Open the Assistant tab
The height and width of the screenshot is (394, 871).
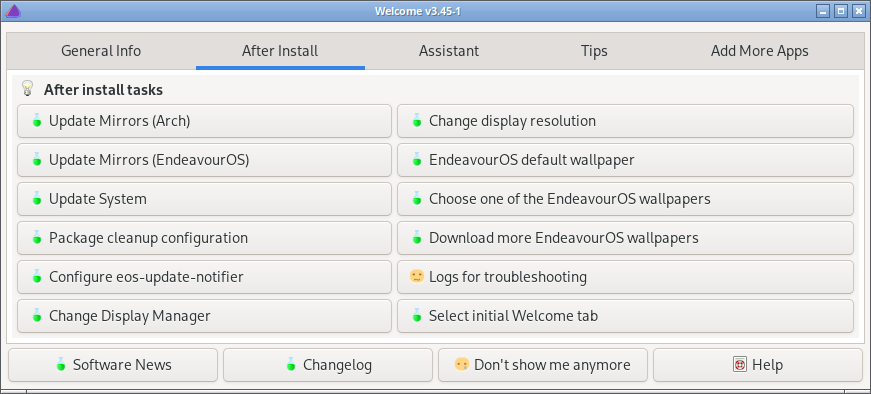tap(449, 51)
